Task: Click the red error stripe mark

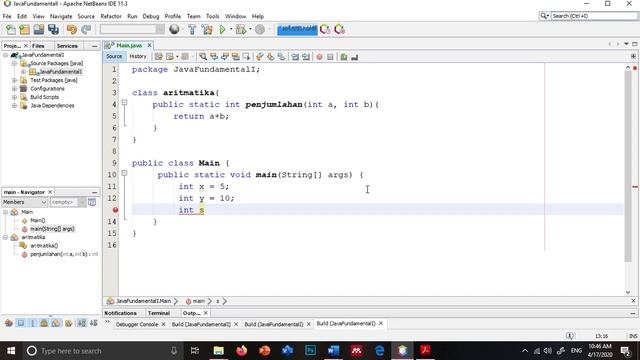Action: 635,187
